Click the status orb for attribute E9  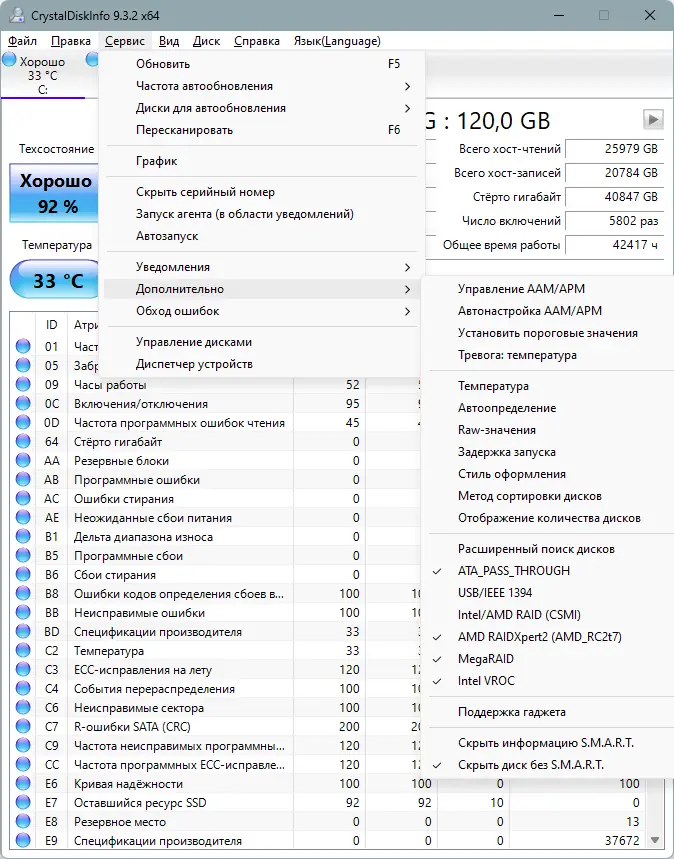tap(23, 841)
